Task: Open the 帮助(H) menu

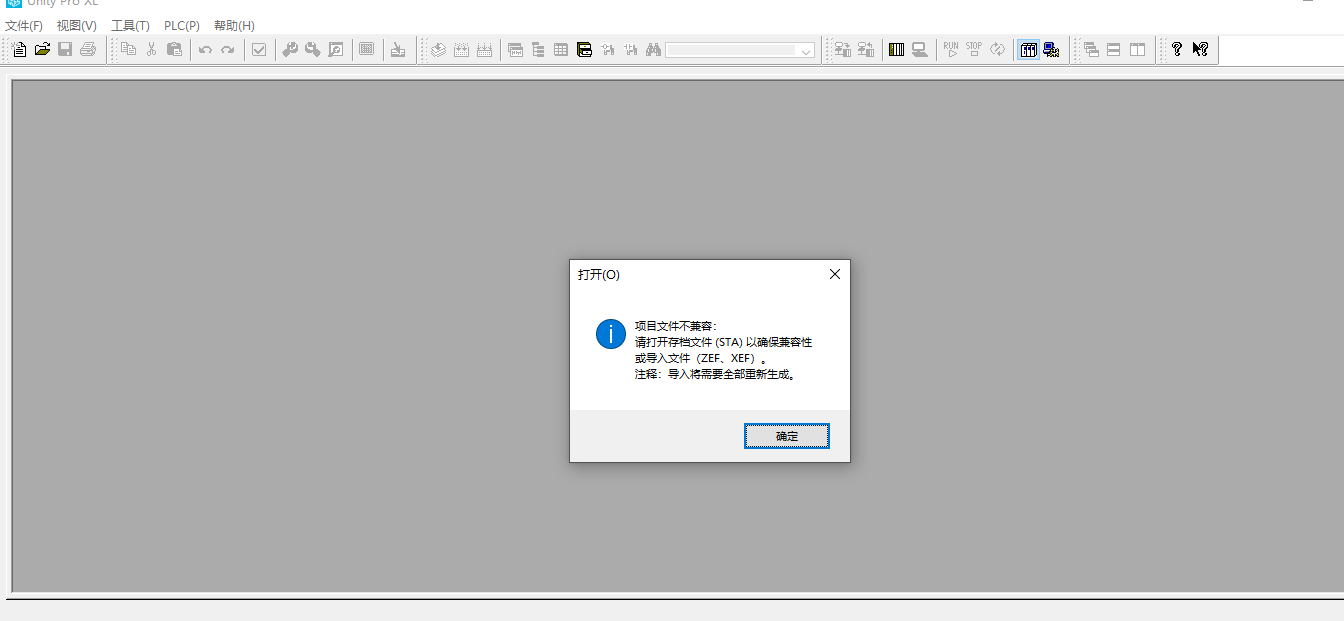Action: (x=234, y=25)
